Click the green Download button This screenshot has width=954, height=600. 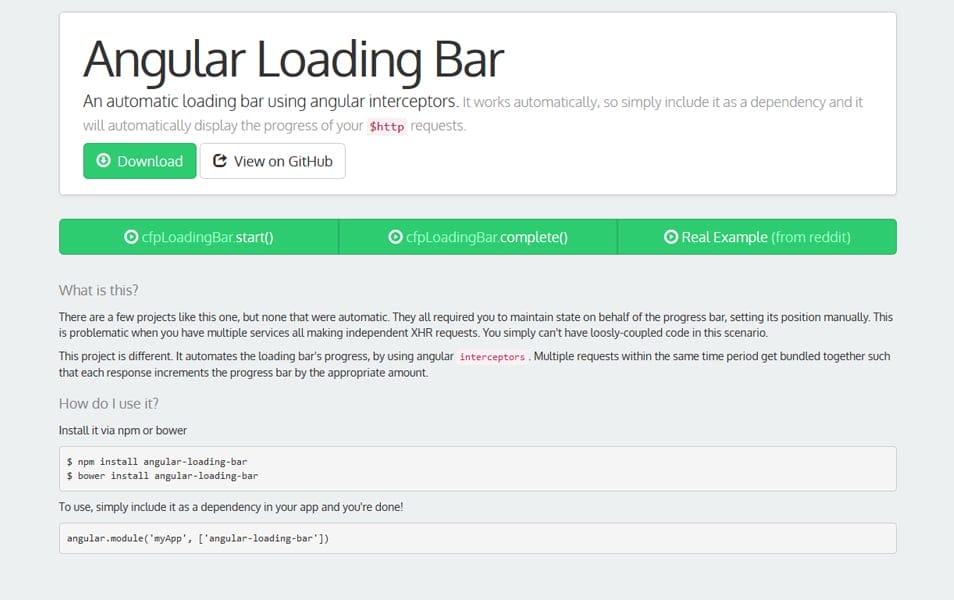coord(139,160)
